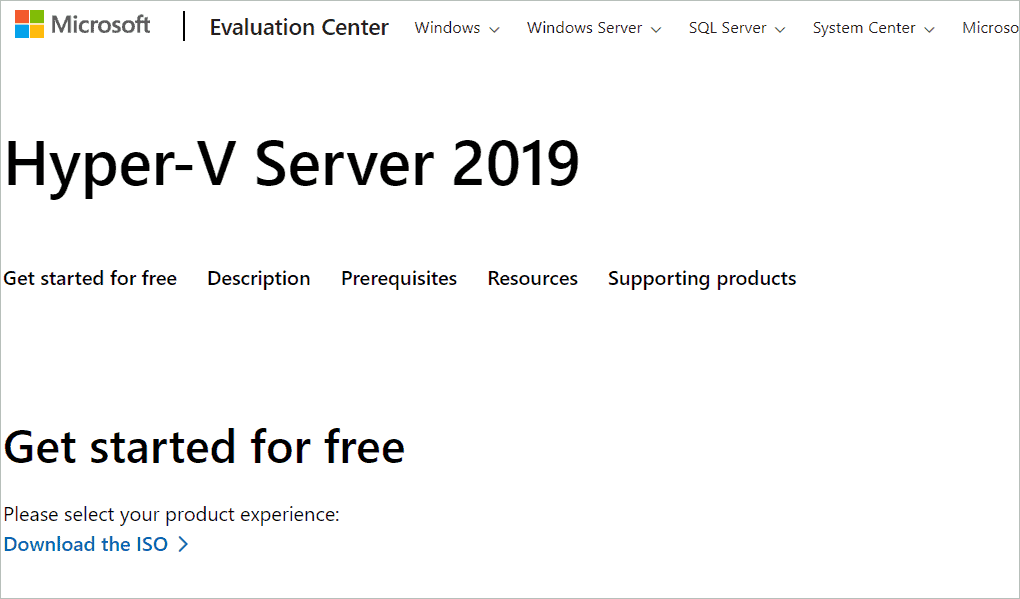Click the Please select your product experience text
The height and width of the screenshot is (599, 1020).
[x=172, y=514]
